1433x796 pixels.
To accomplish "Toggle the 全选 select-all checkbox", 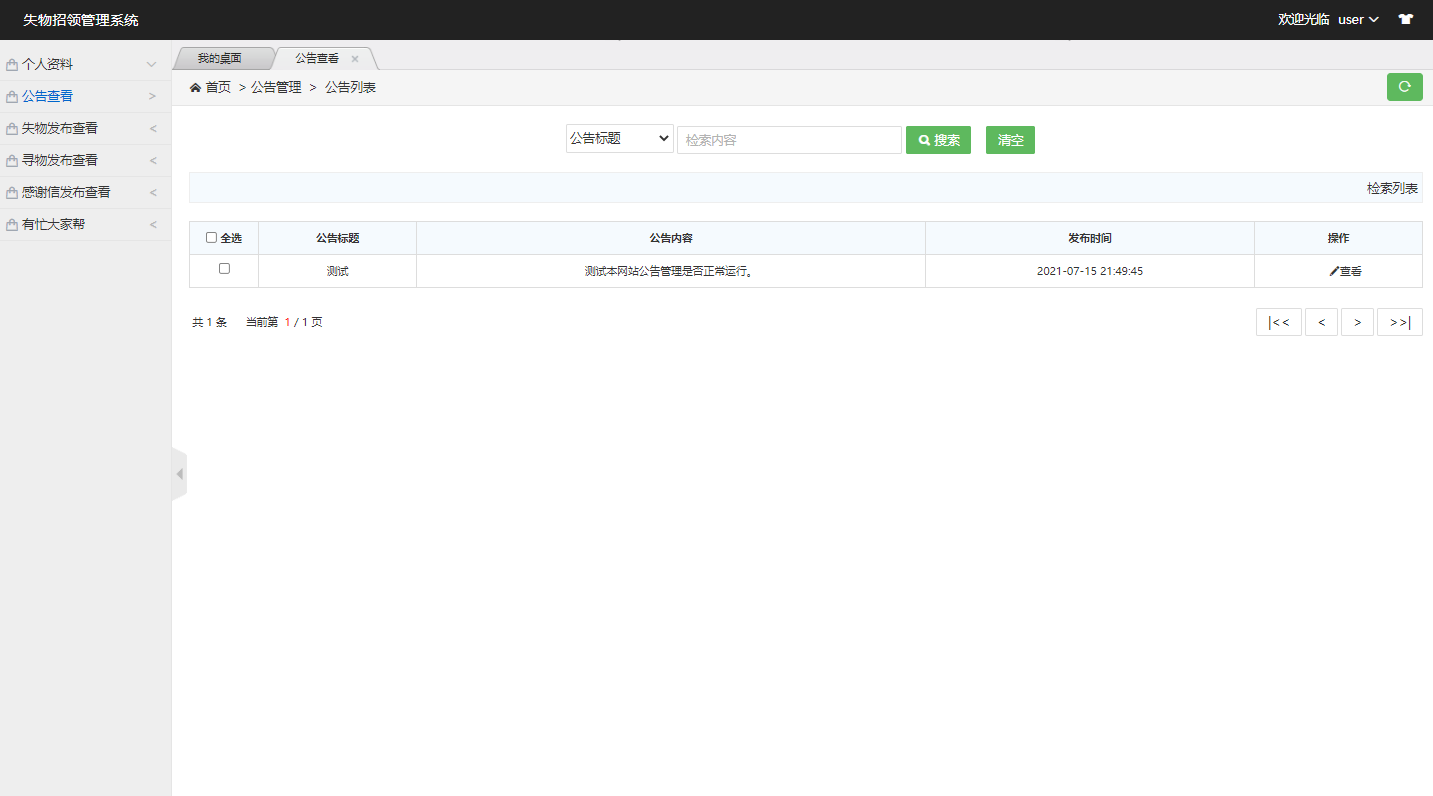I will [211, 238].
